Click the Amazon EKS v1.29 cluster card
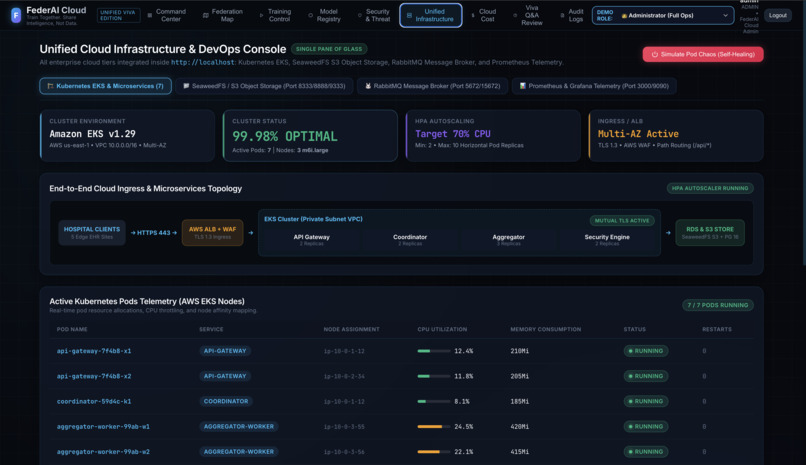This screenshot has width=806, height=465. (x=127, y=136)
